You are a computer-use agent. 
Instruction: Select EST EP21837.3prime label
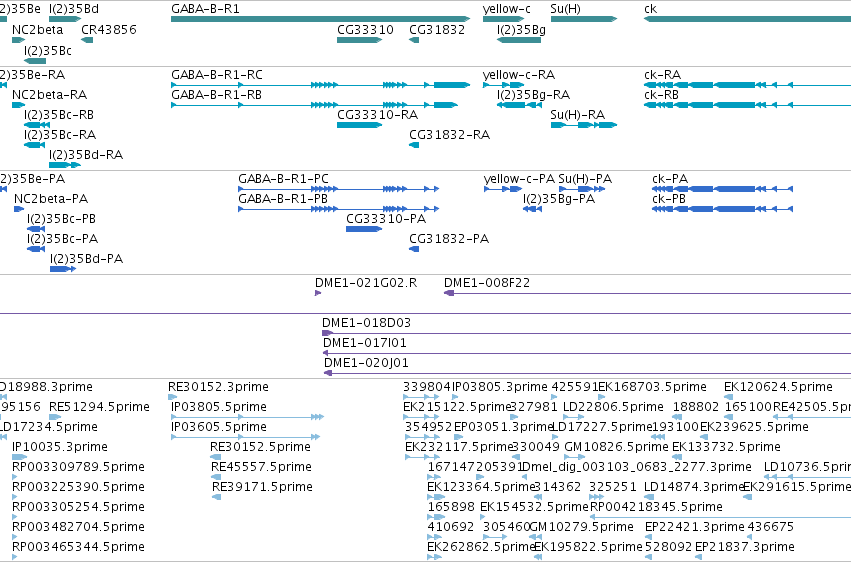coord(745,547)
